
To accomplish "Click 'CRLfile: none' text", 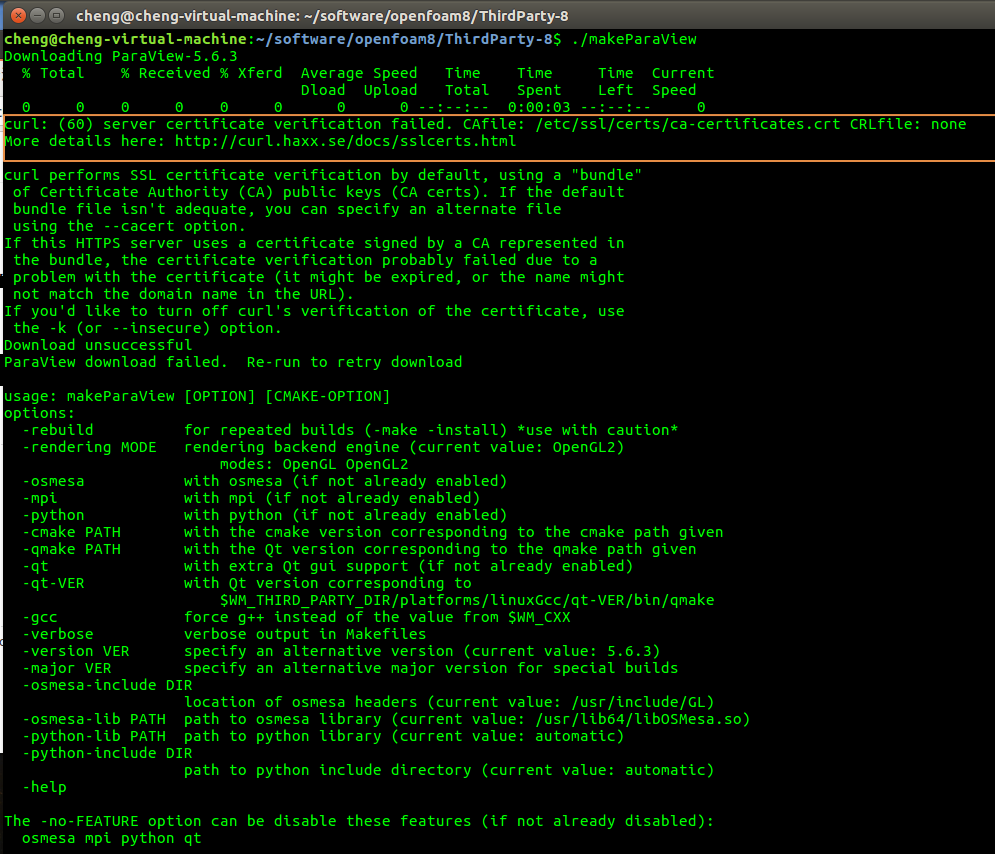I will [908, 124].
